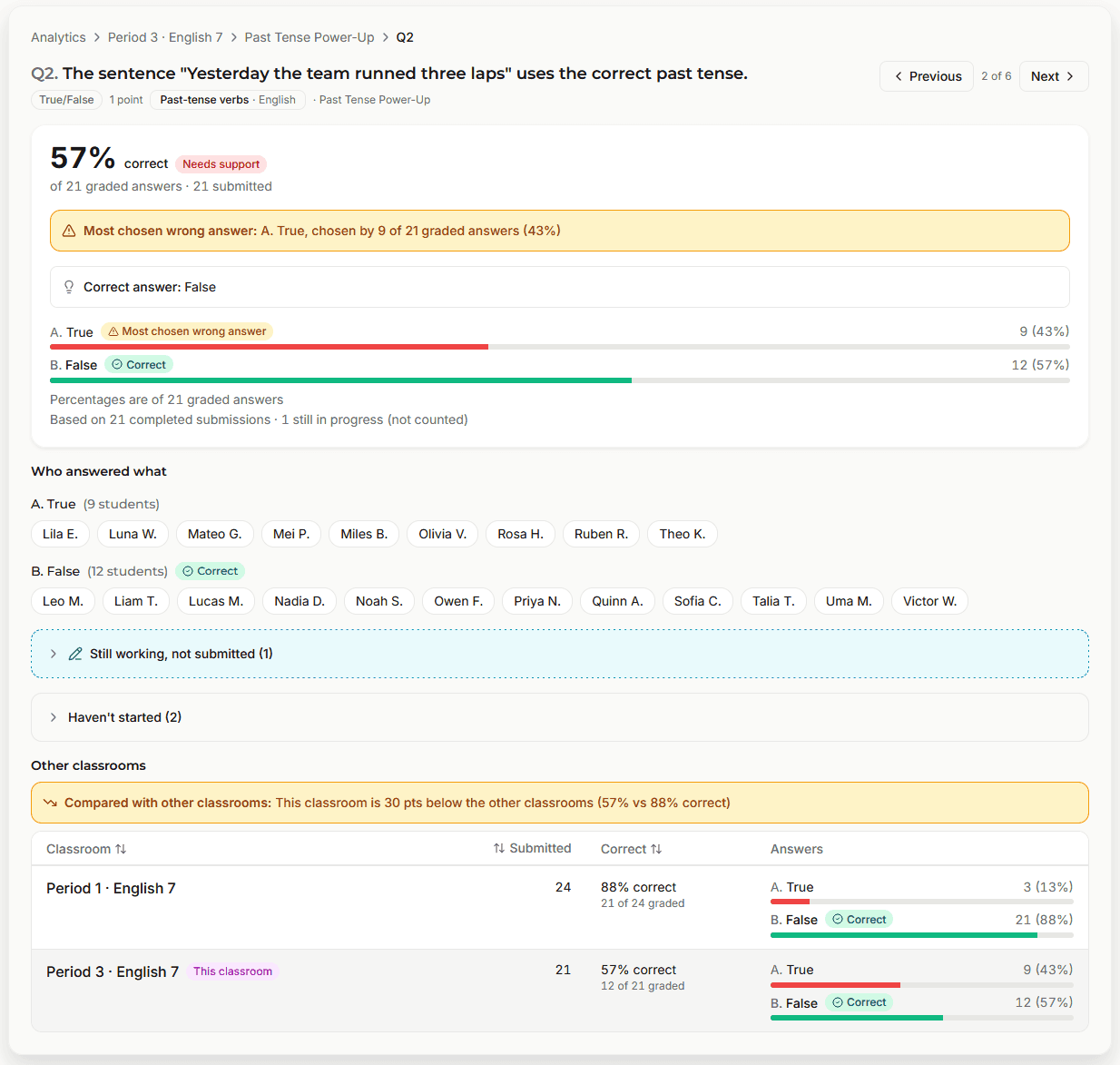
Task: Select student chip Talia T.
Action: point(773,601)
